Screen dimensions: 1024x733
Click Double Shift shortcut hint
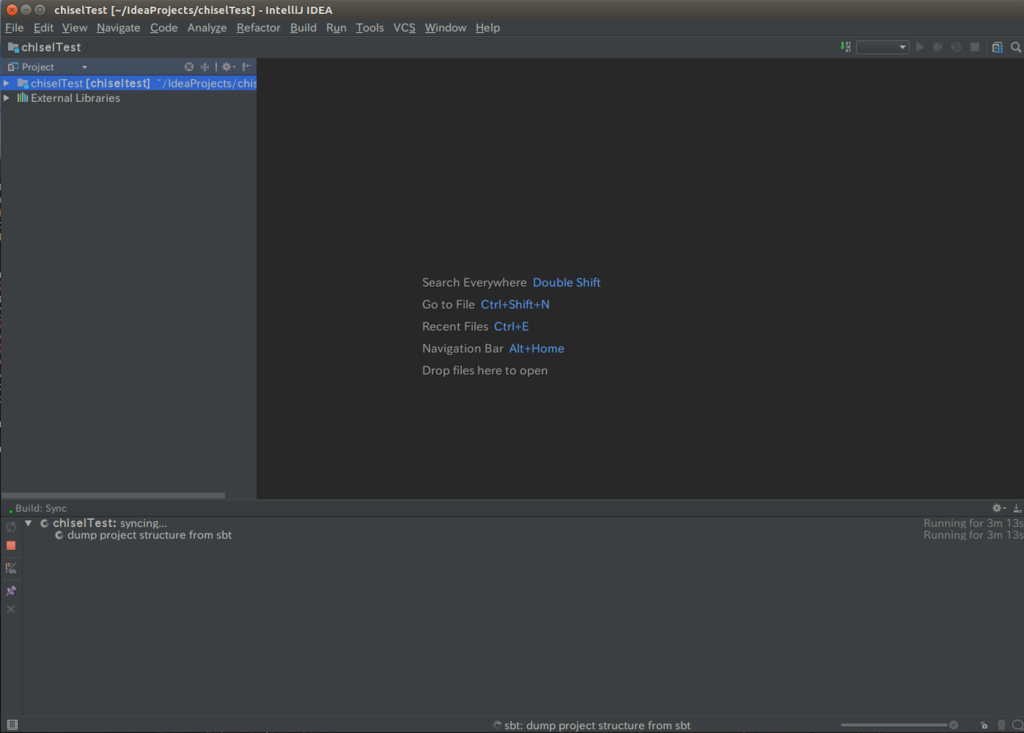[566, 282]
